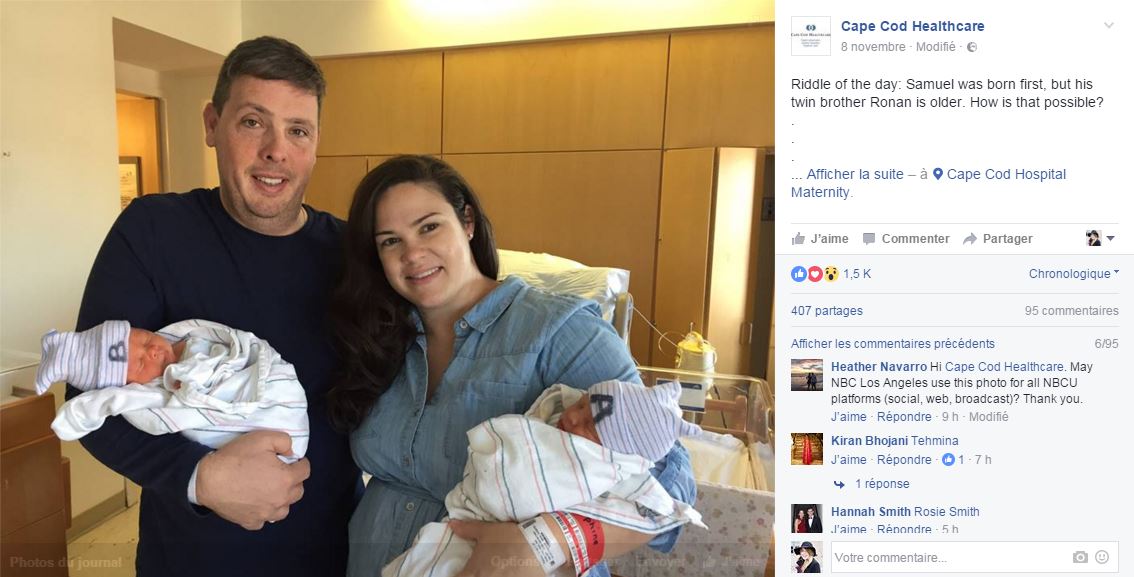Click the Partager arrow icon
The image size is (1134, 577).
click(x=970, y=239)
